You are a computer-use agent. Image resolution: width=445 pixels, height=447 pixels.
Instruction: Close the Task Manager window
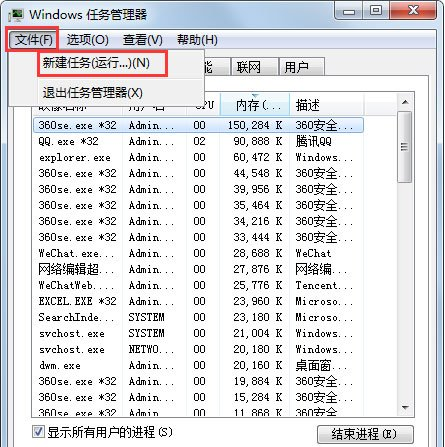pyautogui.click(x=413, y=11)
